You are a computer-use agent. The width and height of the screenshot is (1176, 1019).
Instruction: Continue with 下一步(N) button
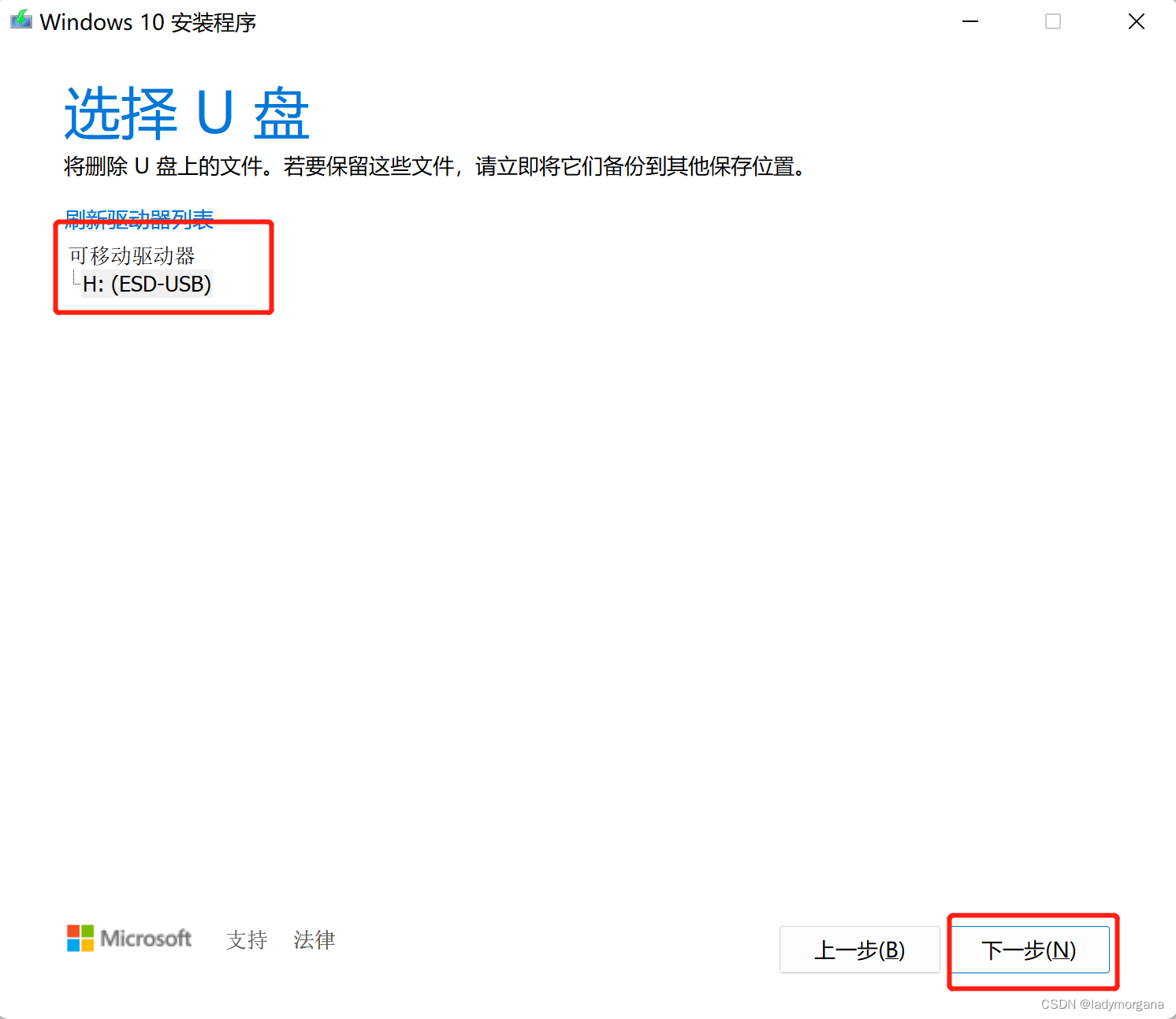tap(1029, 950)
